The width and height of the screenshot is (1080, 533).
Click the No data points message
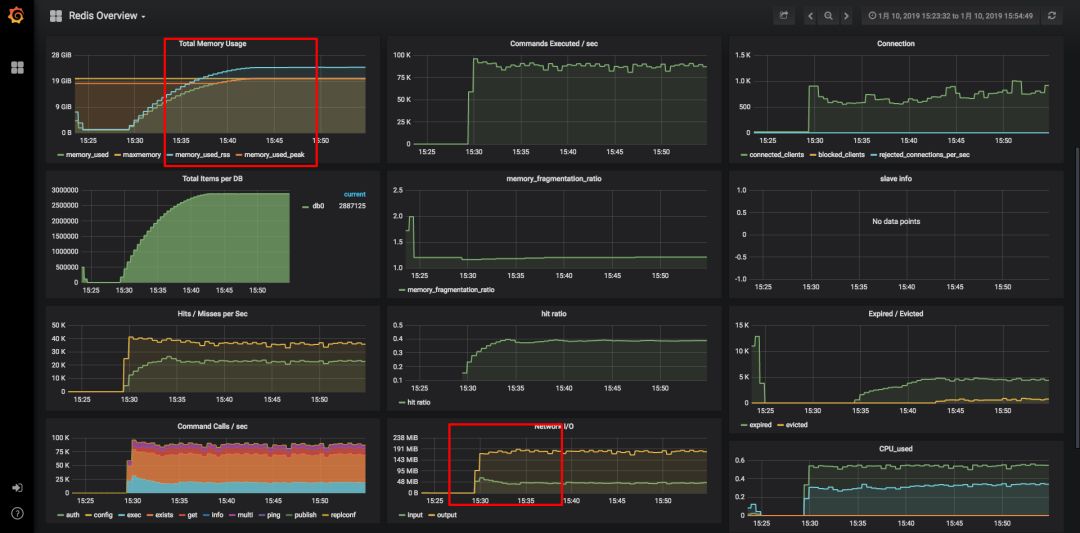tap(895, 222)
